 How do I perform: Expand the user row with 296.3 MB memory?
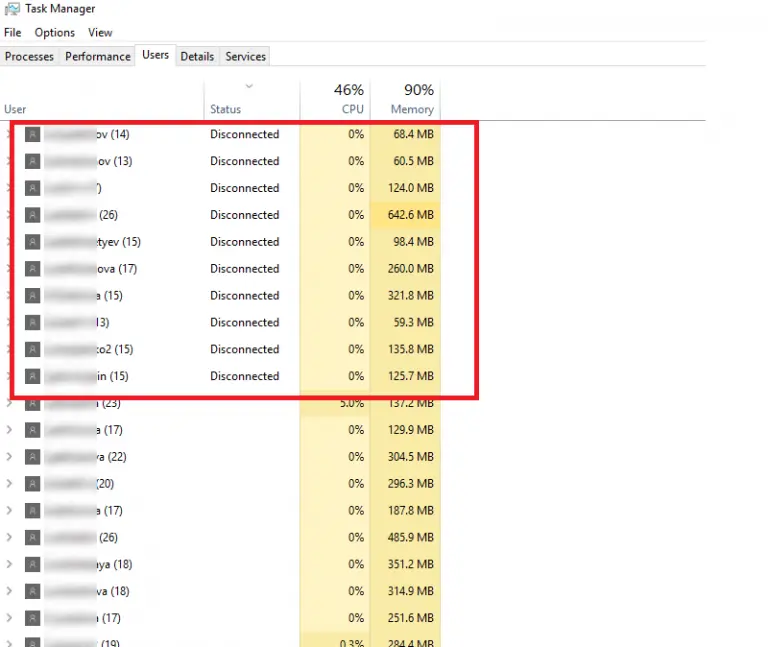point(9,484)
